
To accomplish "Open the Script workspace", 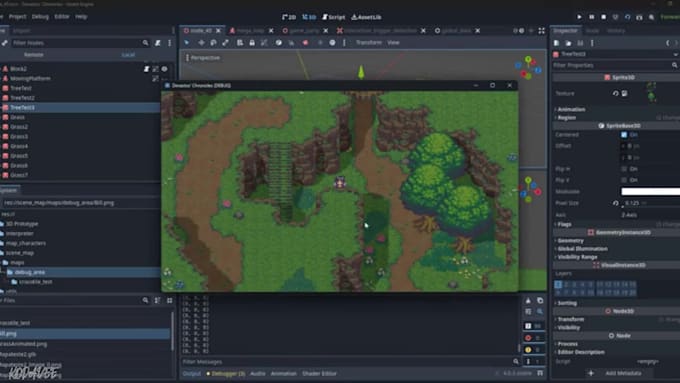I will tap(333, 17).
